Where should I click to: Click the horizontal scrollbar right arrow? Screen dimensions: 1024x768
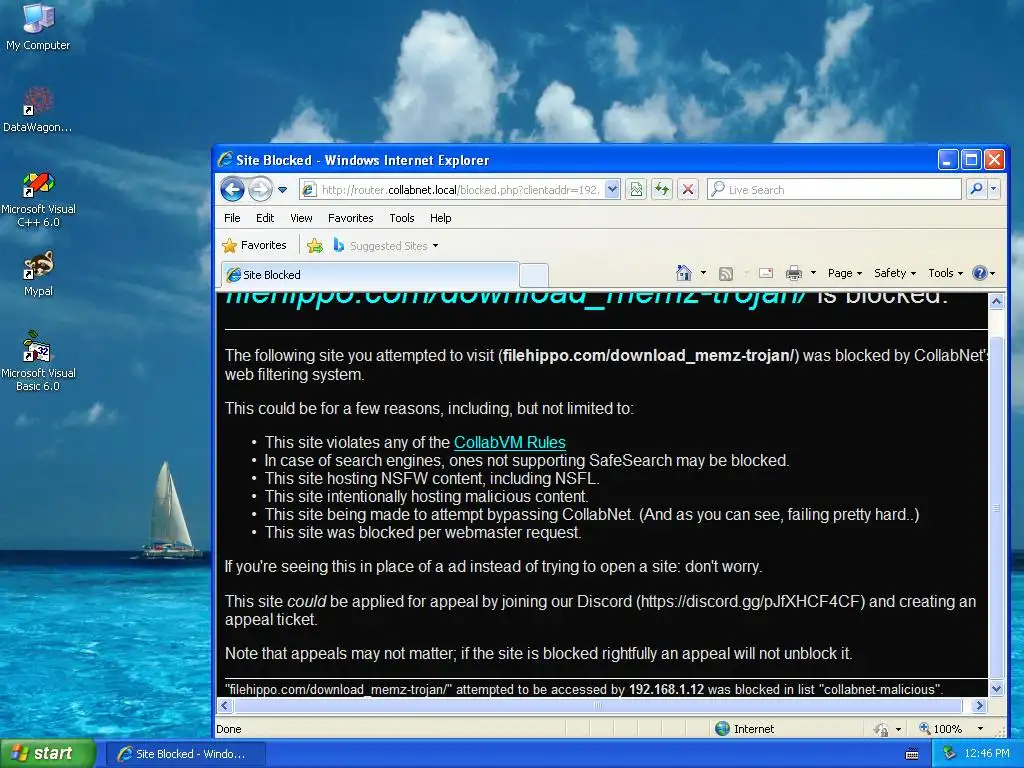pos(978,705)
